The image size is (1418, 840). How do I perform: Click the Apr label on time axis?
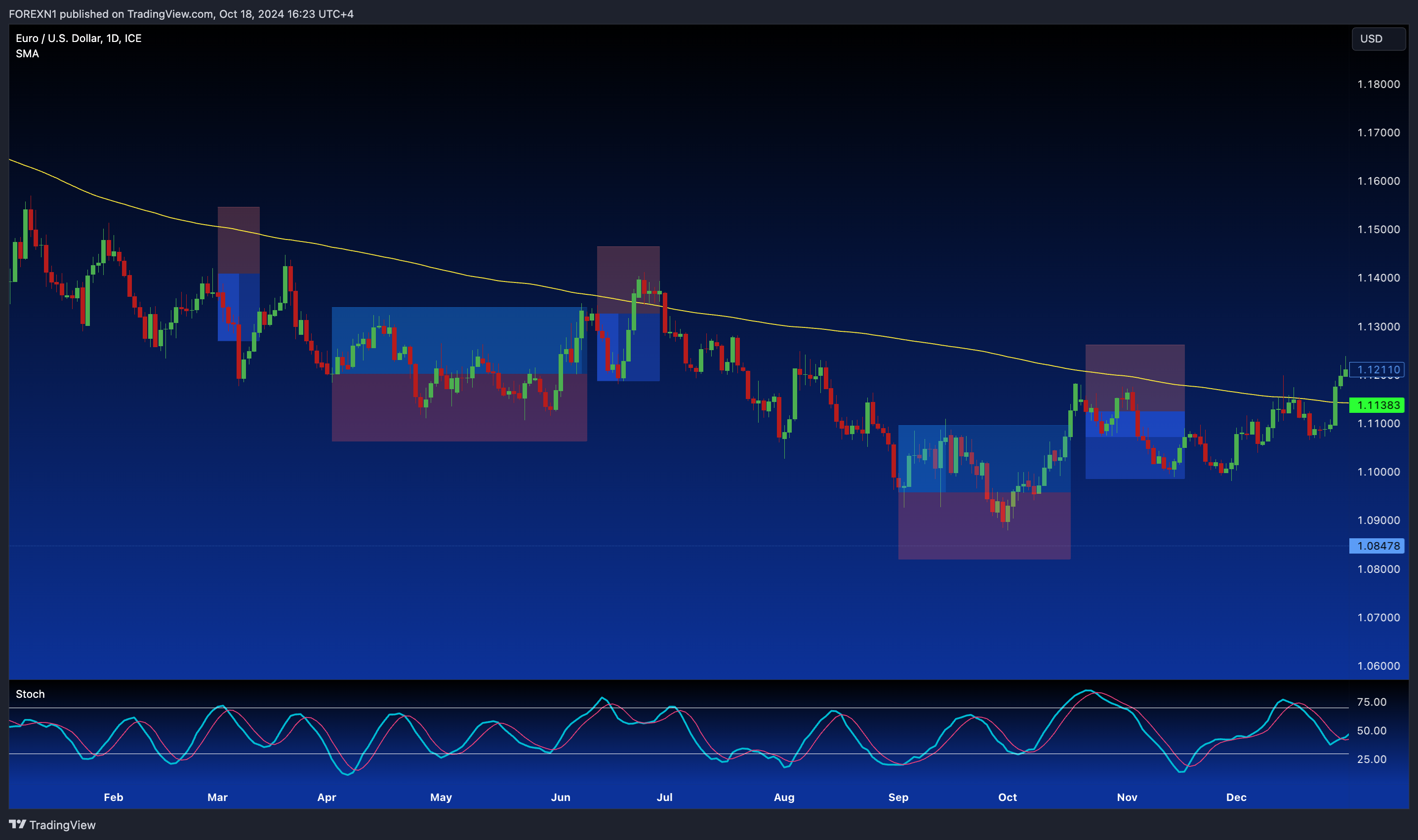pyautogui.click(x=326, y=797)
